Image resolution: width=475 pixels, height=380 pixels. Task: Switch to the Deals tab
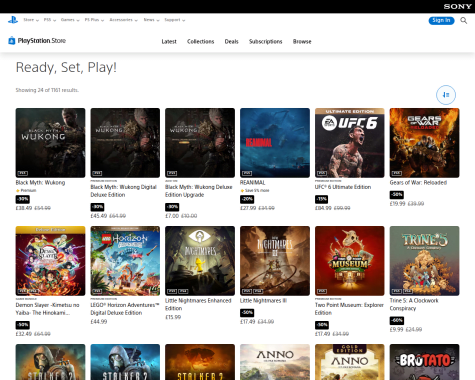click(231, 42)
